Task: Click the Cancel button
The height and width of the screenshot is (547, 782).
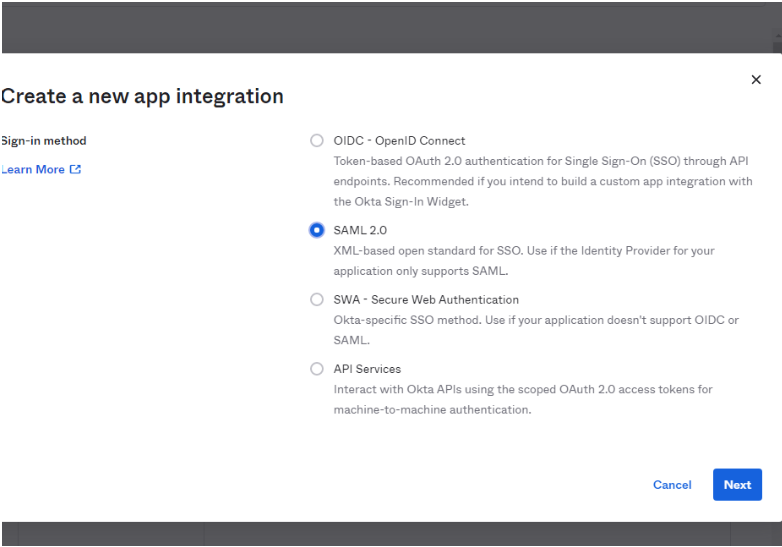Action: click(672, 485)
